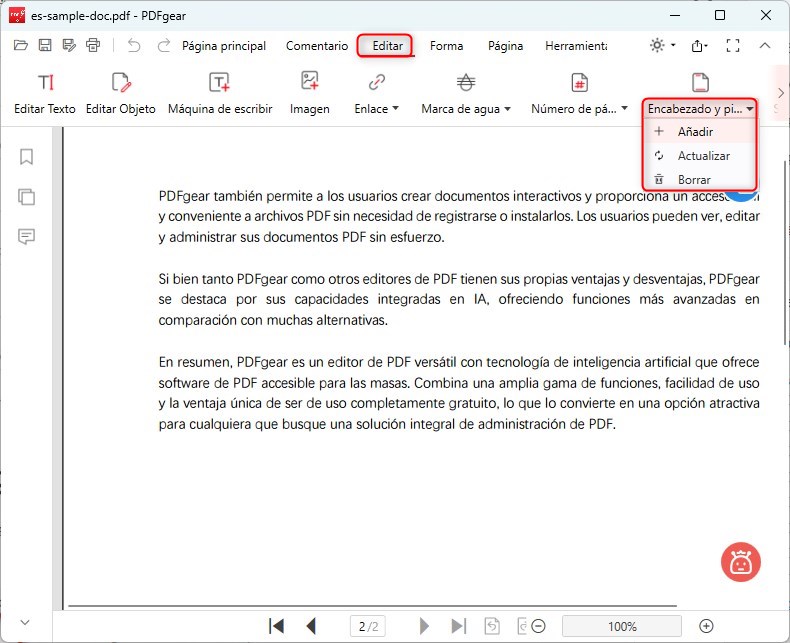Screen dimensions: 790x643
Task: Expand the Marca de agua dropdown arrow
Action: [x=507, y=109]
